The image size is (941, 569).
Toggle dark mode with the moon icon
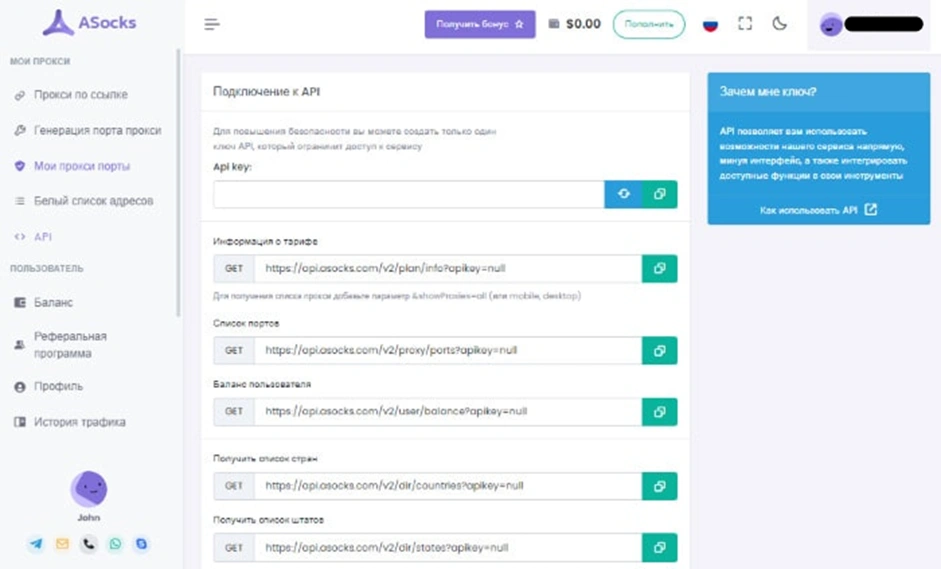tap(779, 24)
